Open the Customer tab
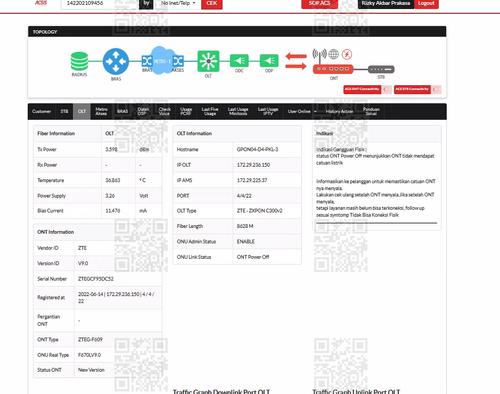This screenshot has width=500, height=394. 41,111
